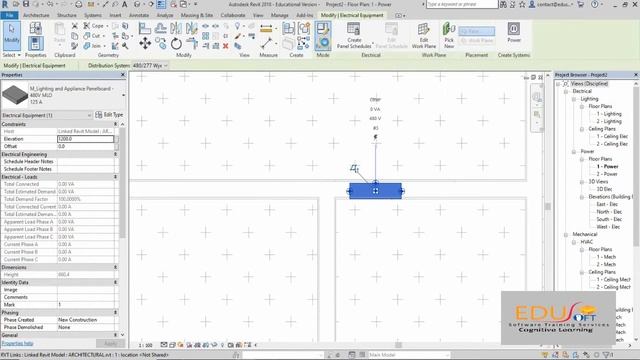Image resolution: width=640 pixels, height=360 pixels.
Task: Open 1 - Lighting floor plan
Action: click(x=609, y=114)
